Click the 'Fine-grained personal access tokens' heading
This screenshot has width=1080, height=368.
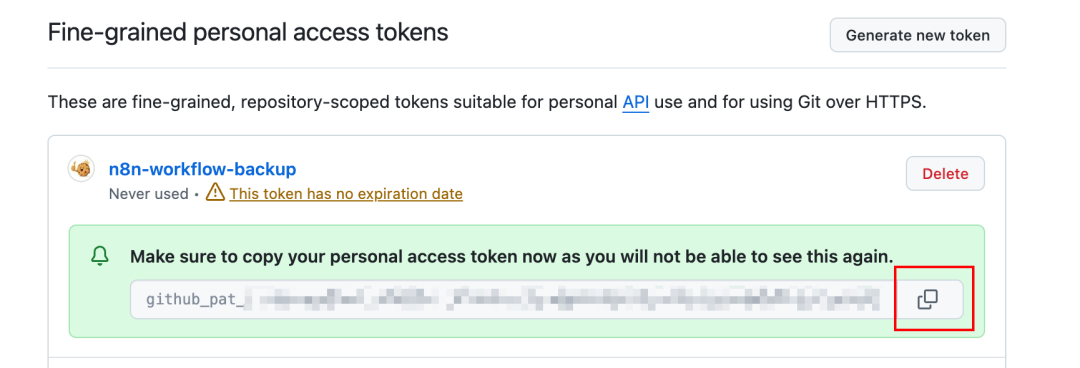pos(248,32)
